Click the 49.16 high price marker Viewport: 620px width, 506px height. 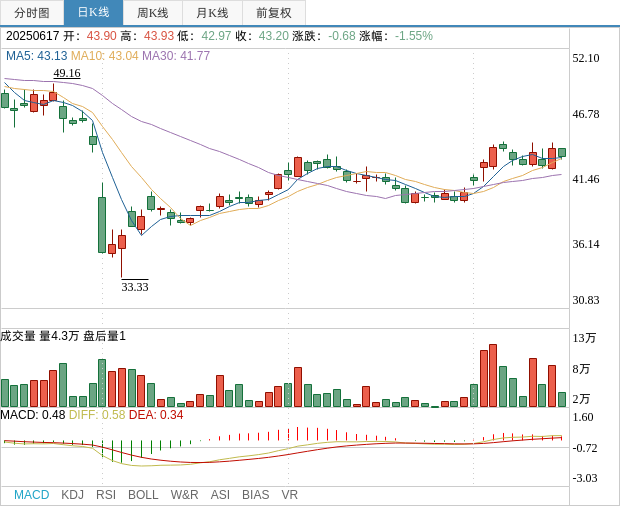point(67,73)
